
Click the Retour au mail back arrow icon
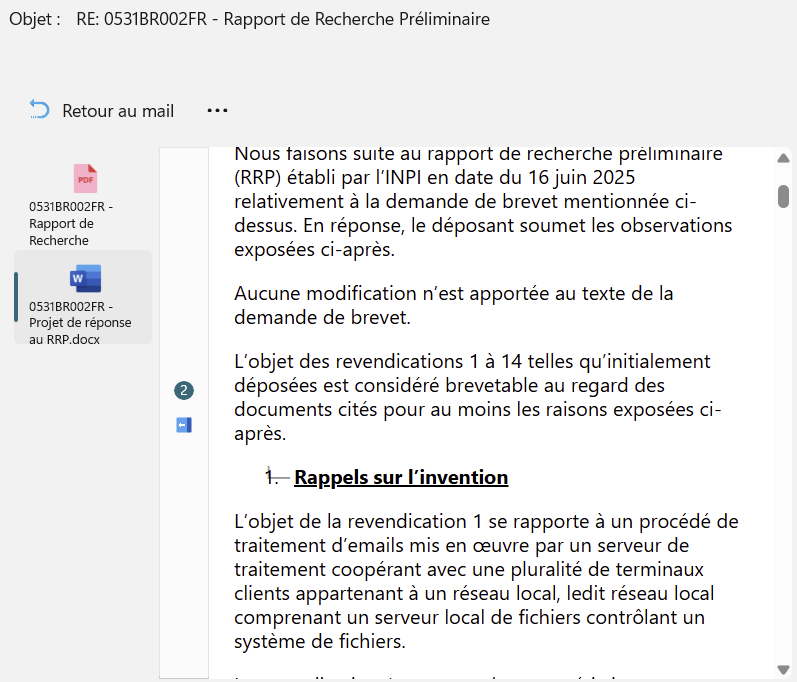(39, 110)
